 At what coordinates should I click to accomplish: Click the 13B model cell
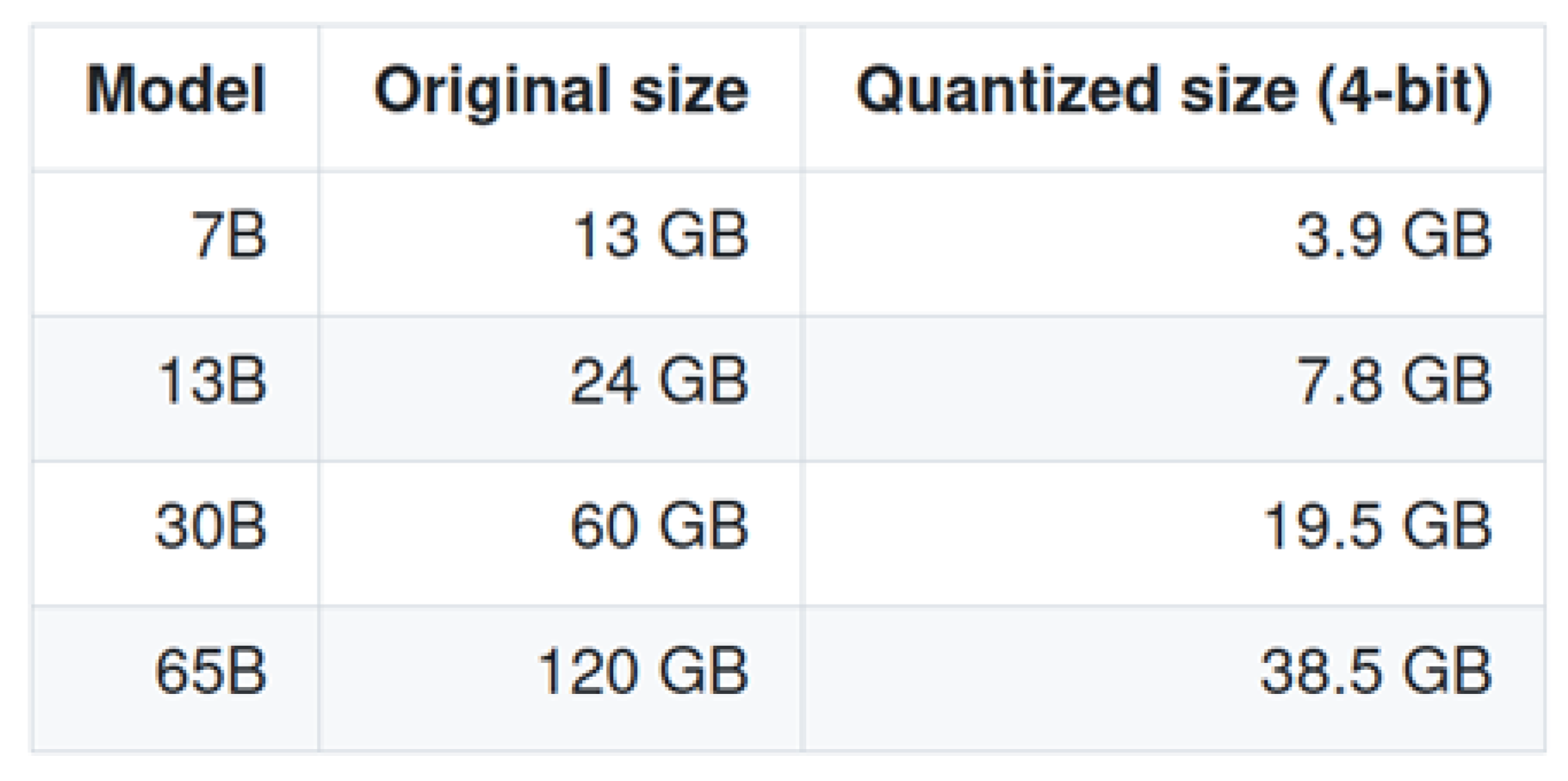point(212,381)
